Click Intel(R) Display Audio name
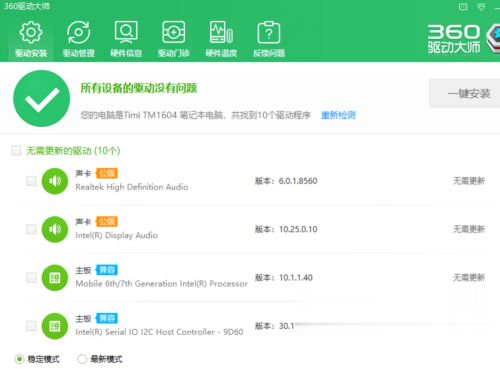Viewport: 500px width, 369px height. 117,235
